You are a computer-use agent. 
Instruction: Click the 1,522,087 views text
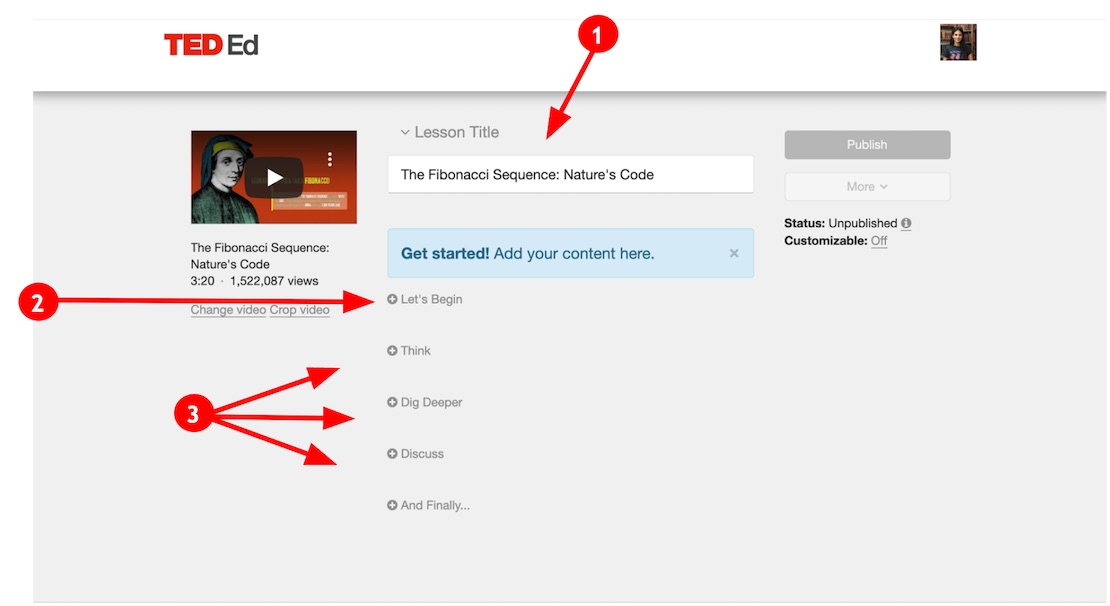274,281
